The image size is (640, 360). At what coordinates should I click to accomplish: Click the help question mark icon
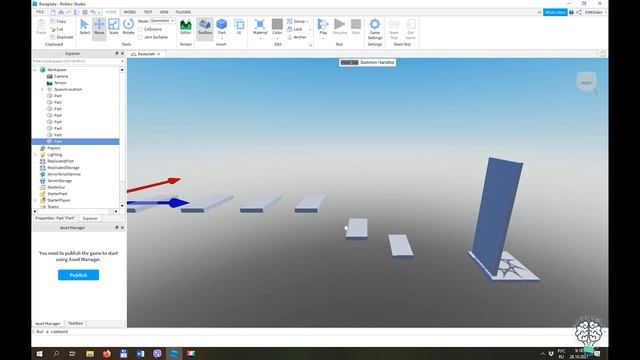(571, 12)
